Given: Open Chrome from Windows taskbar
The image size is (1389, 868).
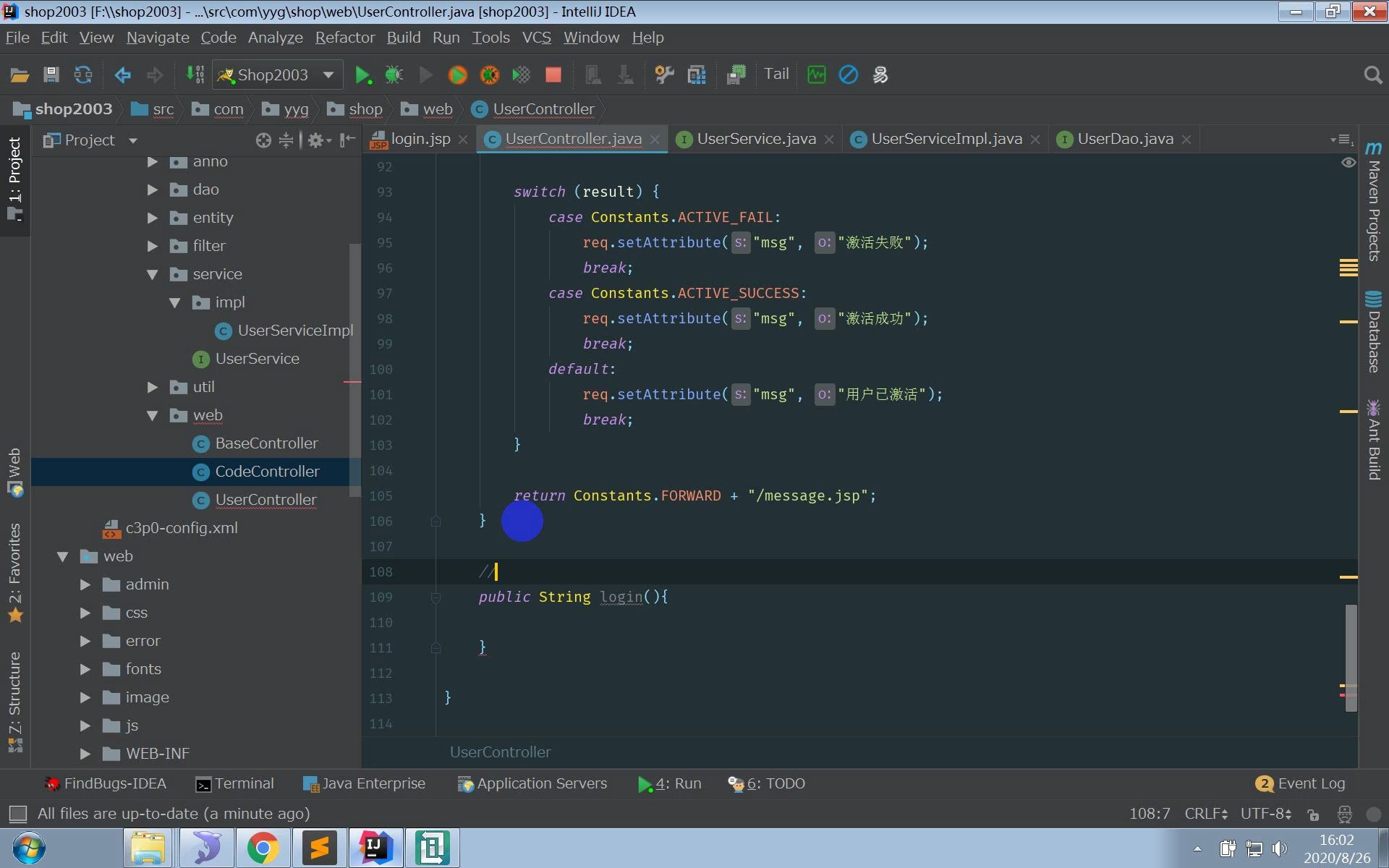Looking at the screenshot, I should click(x=263, y=848).
